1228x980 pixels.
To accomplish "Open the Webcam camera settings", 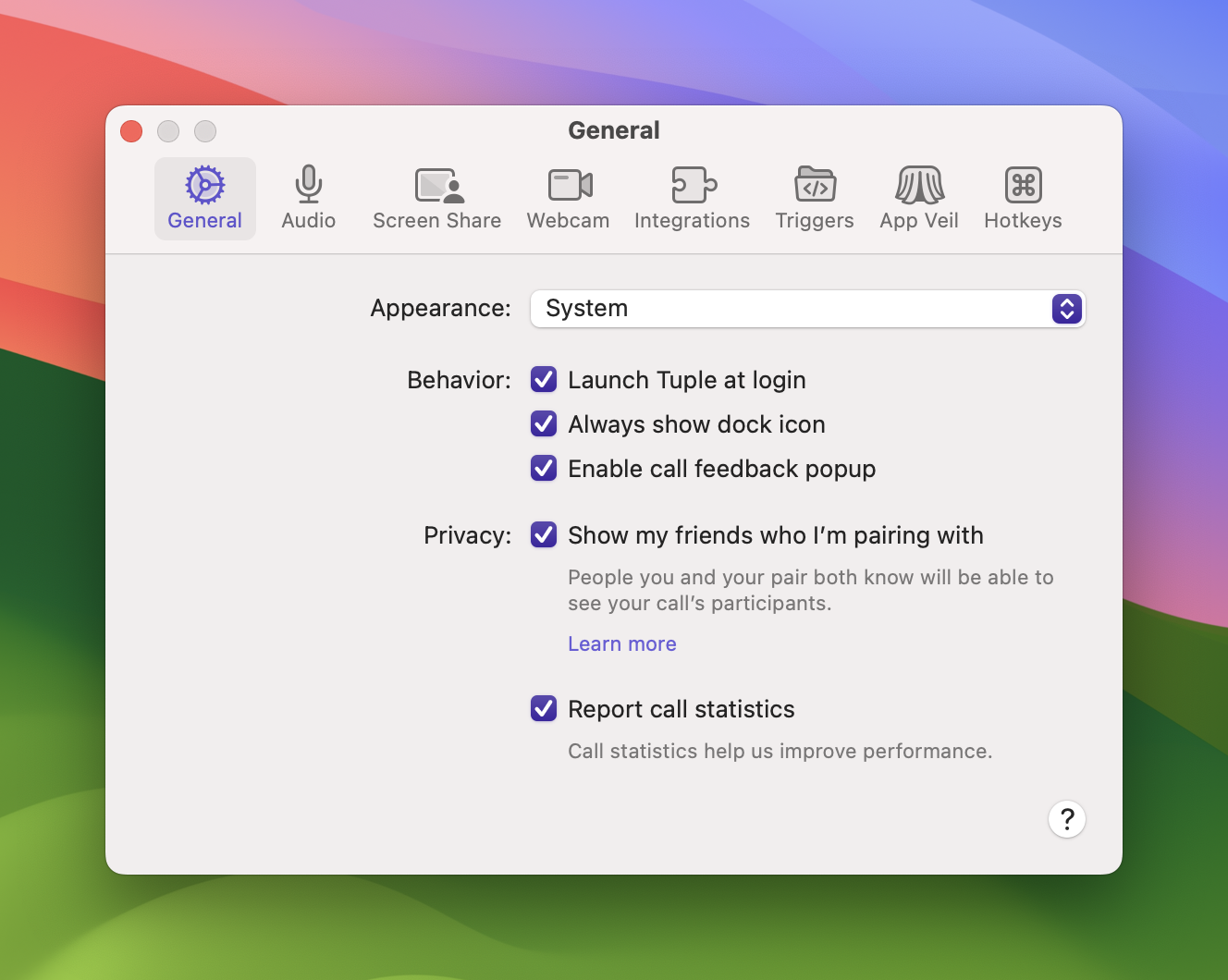I will pyautogui.click(x=569, y=199).
